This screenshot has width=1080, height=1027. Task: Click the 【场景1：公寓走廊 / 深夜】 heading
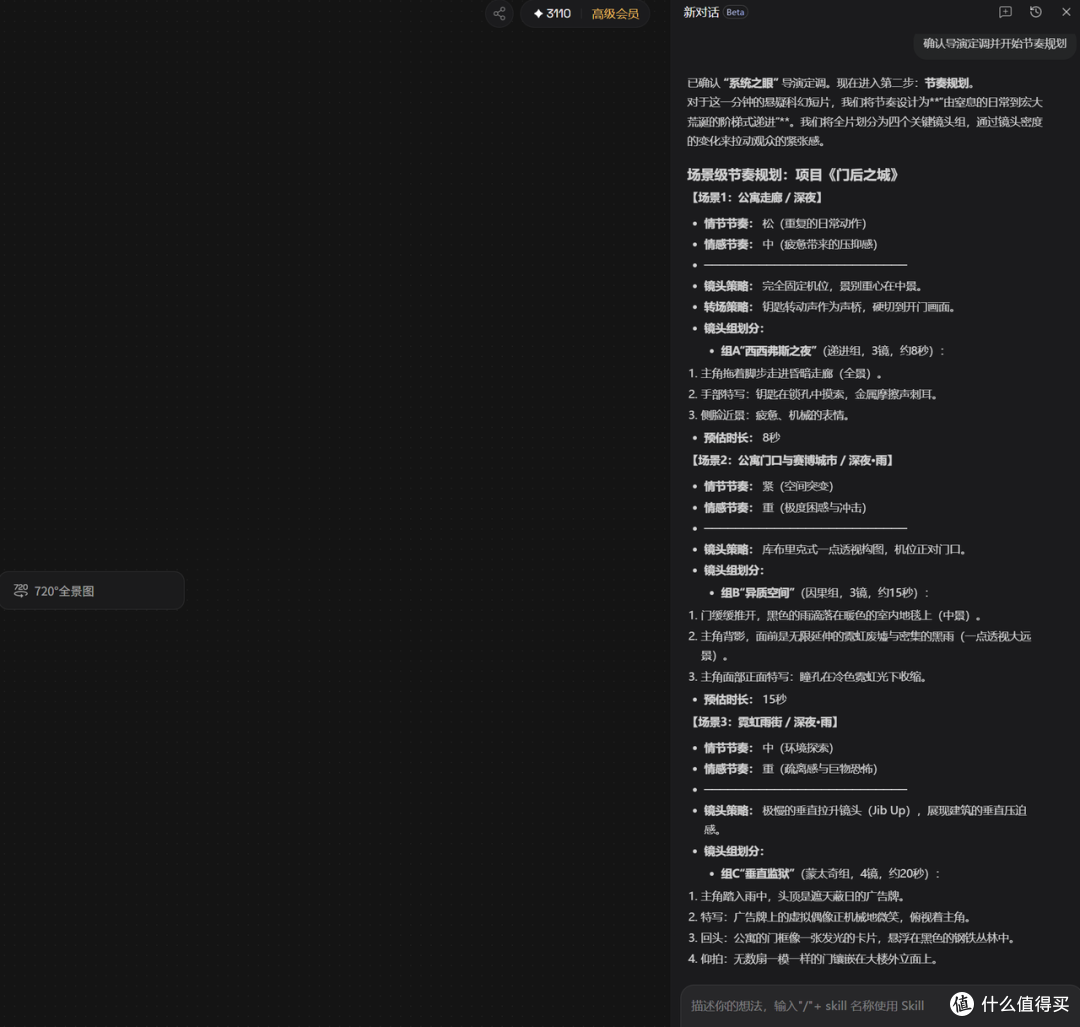pos(755,198)
